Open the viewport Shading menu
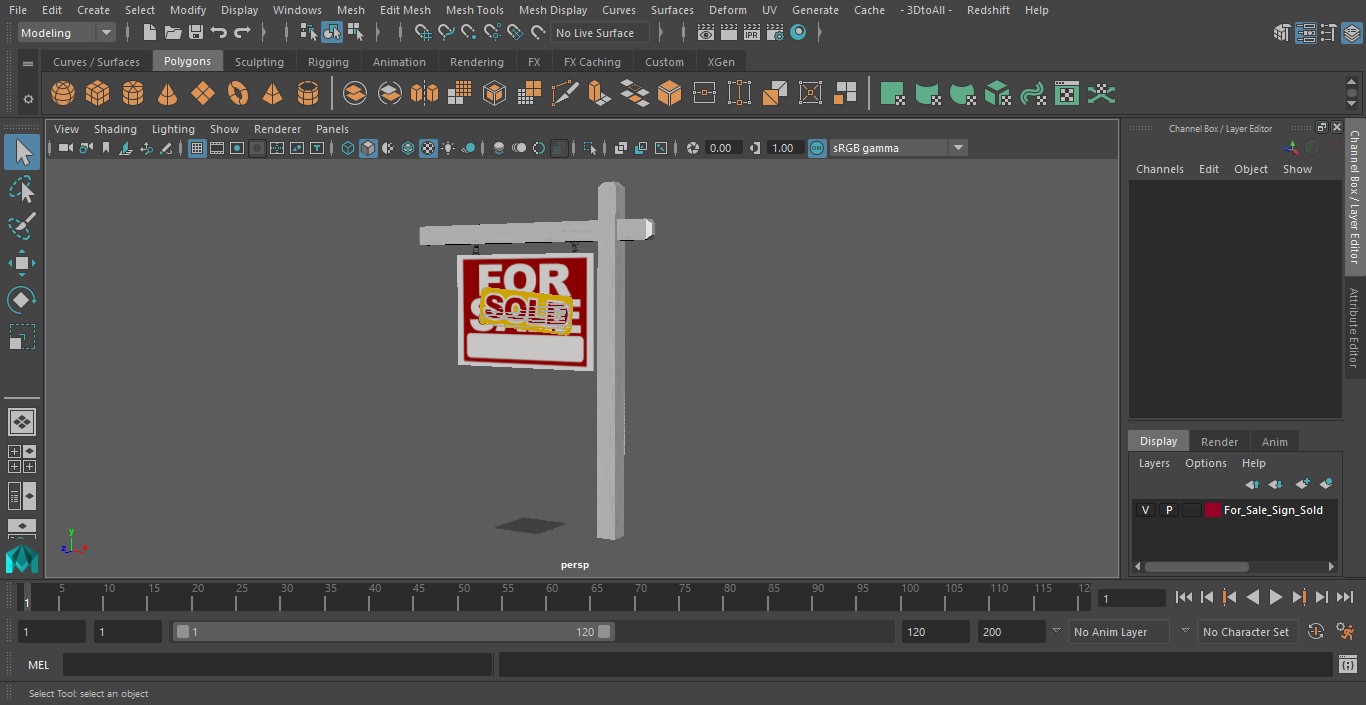 [115, 129]
